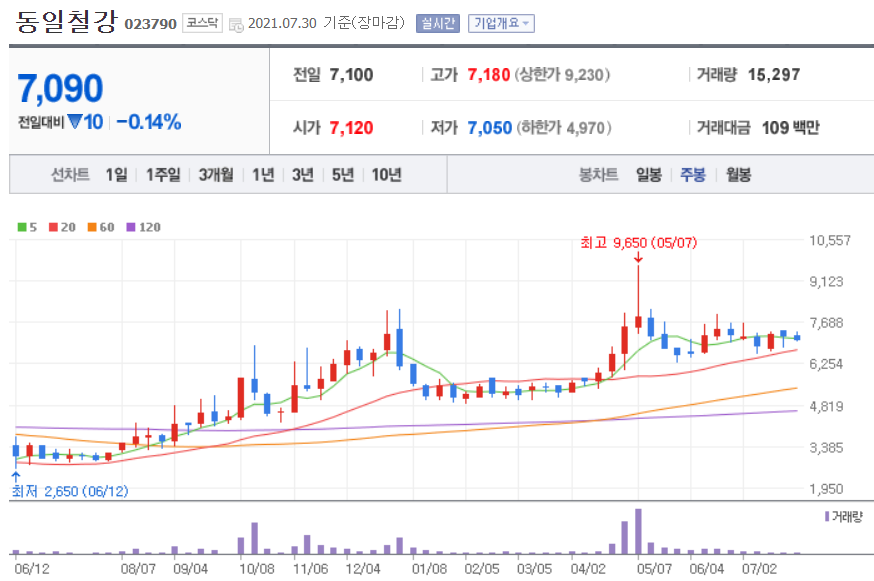Show the 10년 line chart
Viewport: 874px width, 581px height.
pos(386,175)
